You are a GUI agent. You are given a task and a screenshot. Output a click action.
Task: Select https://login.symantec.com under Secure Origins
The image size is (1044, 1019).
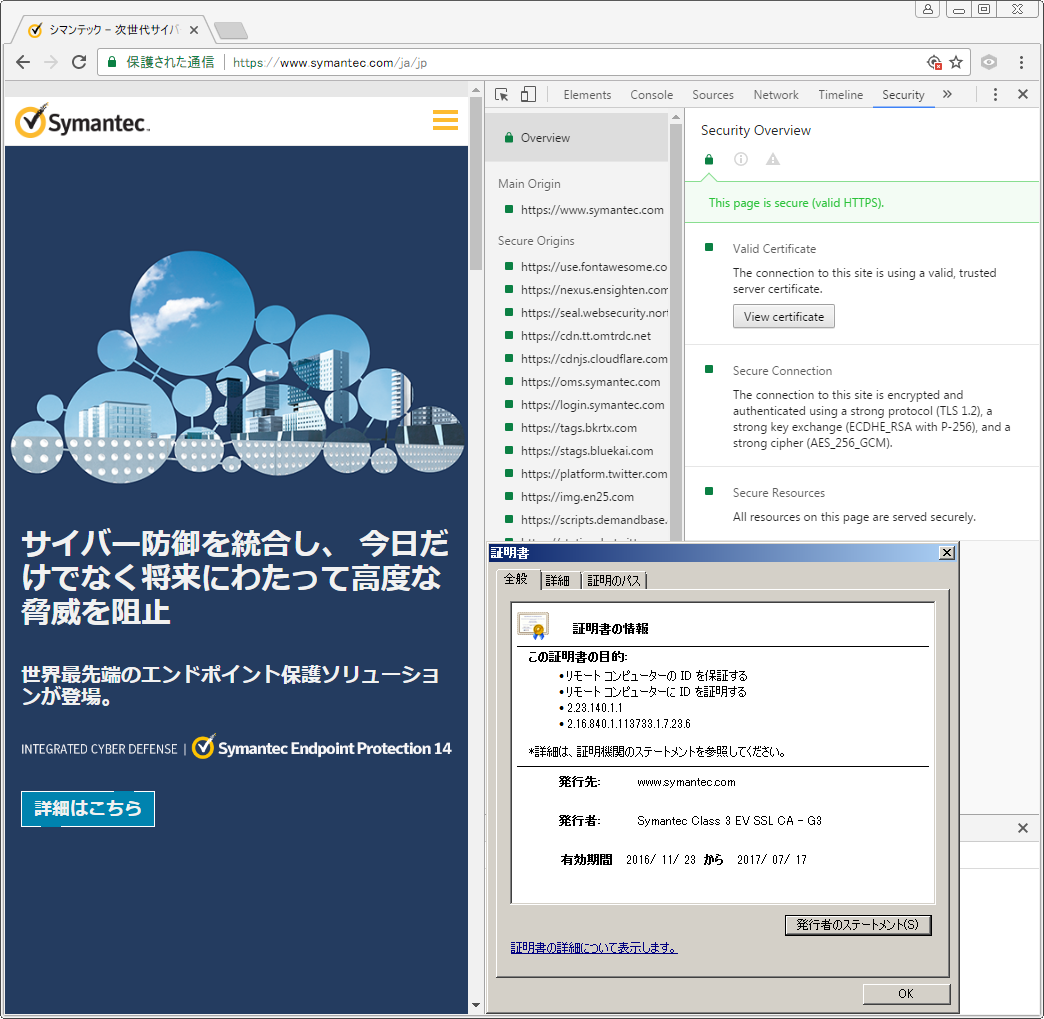(590, 404)
